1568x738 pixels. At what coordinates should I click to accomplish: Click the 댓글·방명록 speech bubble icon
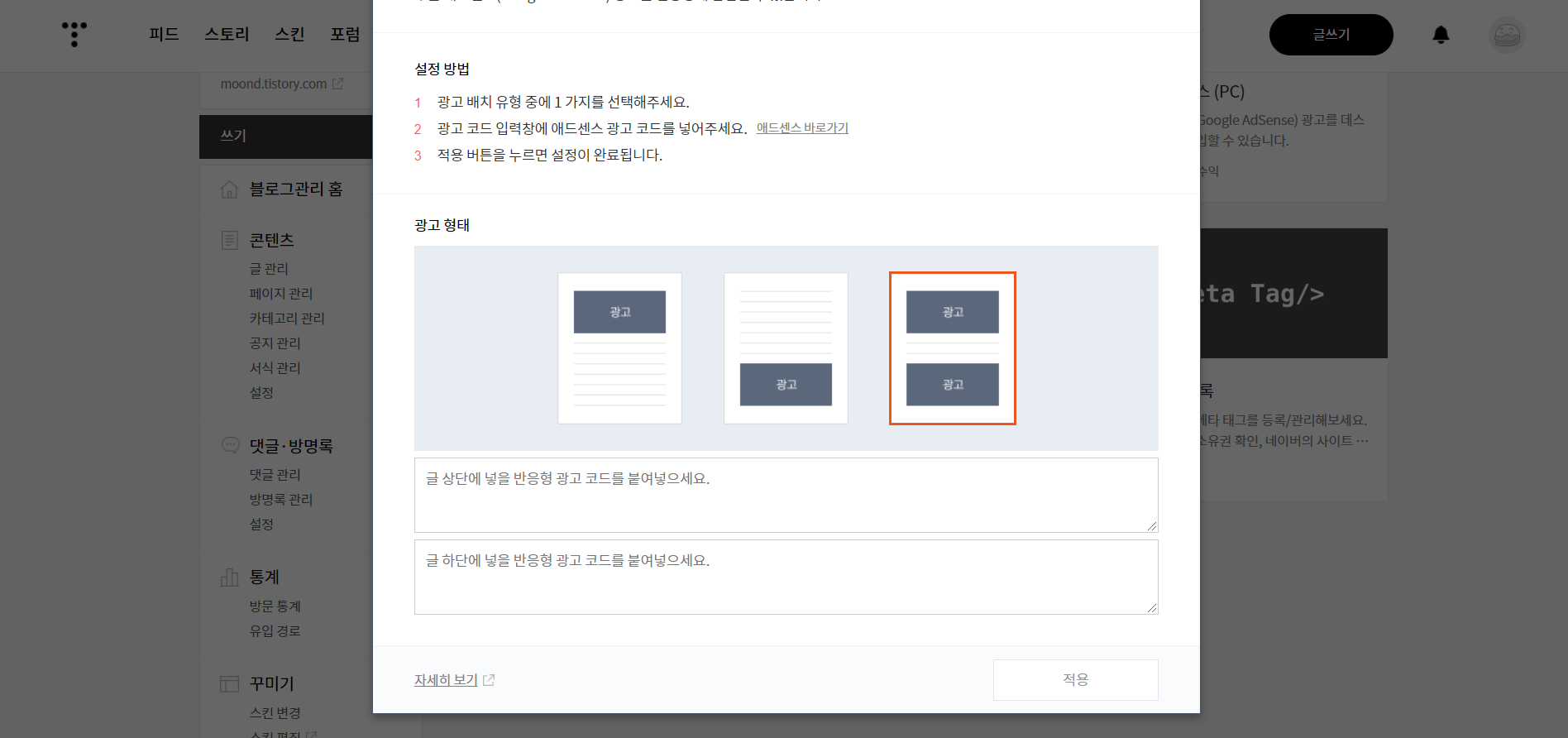230,445
